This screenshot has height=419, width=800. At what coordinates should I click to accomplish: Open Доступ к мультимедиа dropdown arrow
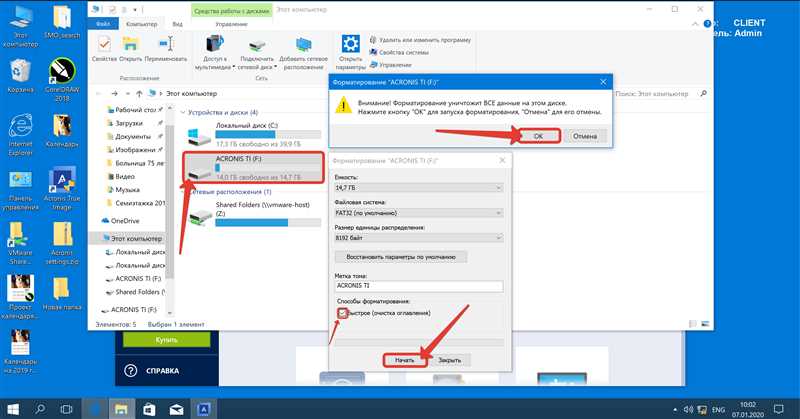pyautogui.click(x=234, y=67)
